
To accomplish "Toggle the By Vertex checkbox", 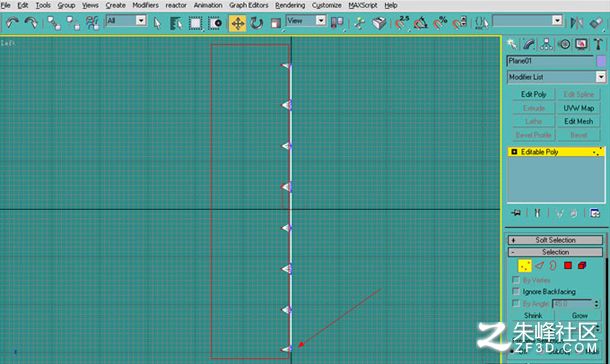I will coord(516,280).
